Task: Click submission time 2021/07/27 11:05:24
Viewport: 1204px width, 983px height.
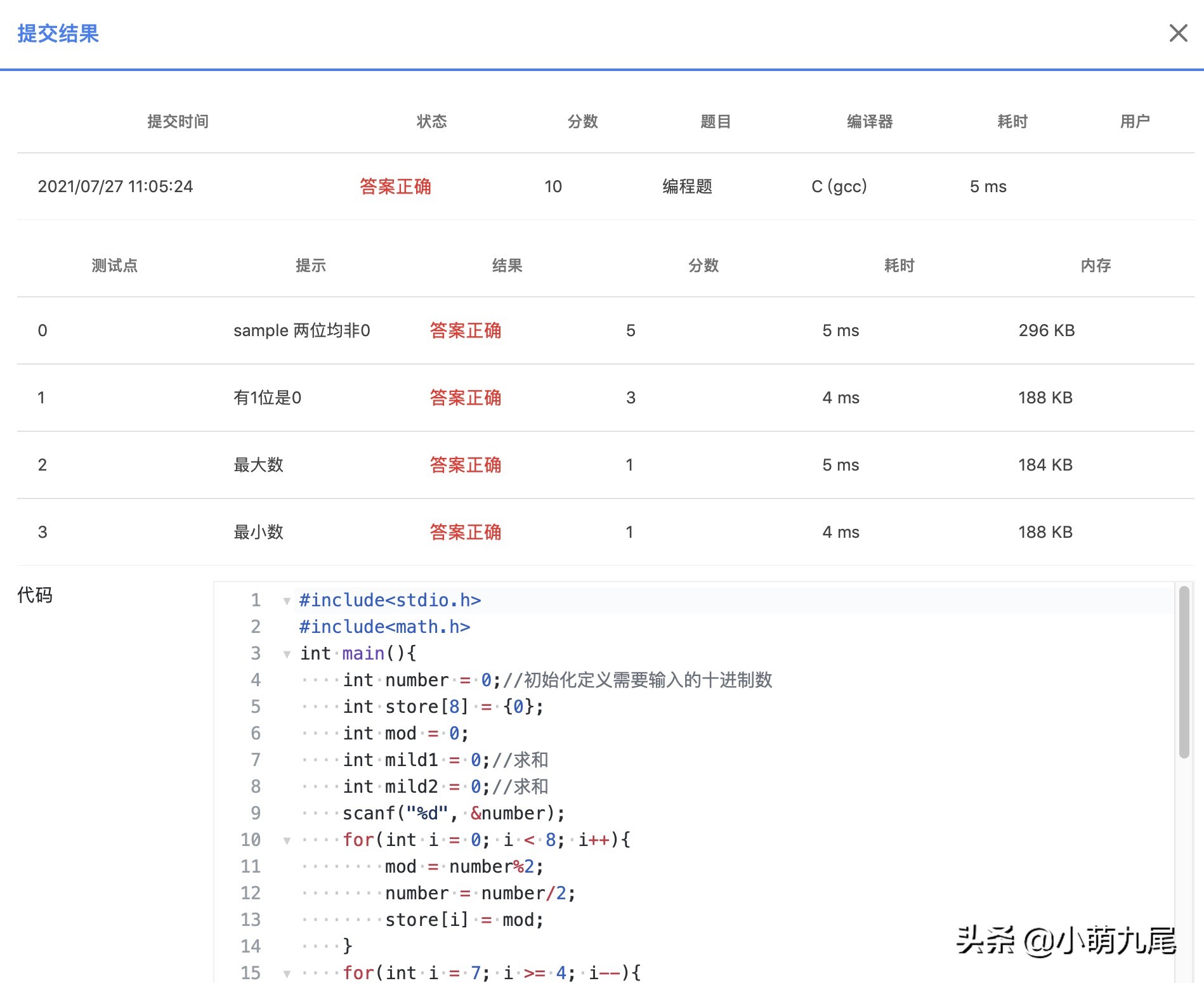Action: (115, 186)
